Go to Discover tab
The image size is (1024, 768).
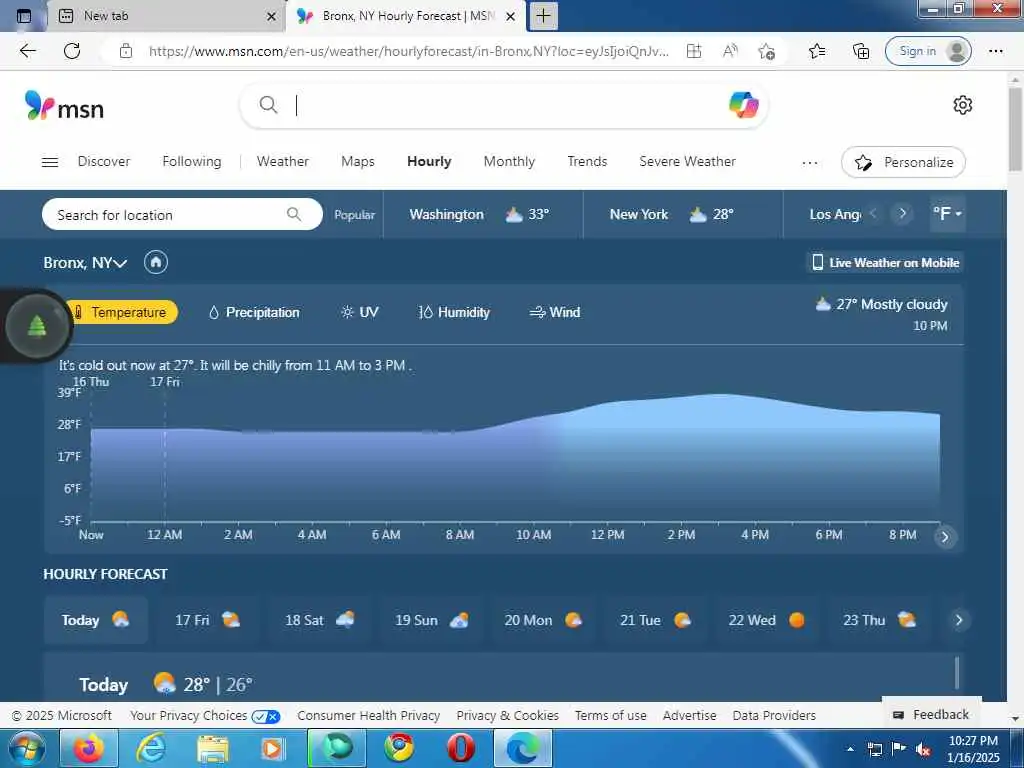click(104, 161)
